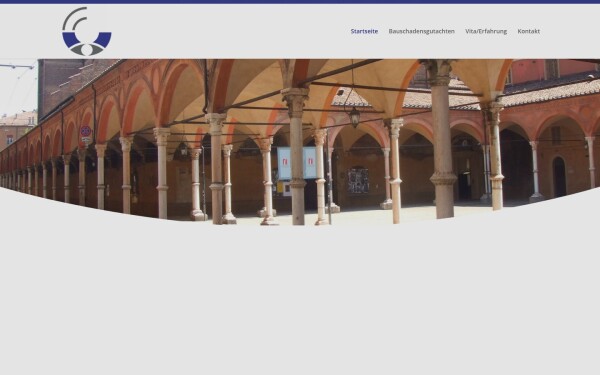Viewport: 600px width, 375px height.
Task: Open the Startseite menu item
Action: point(364,31)
